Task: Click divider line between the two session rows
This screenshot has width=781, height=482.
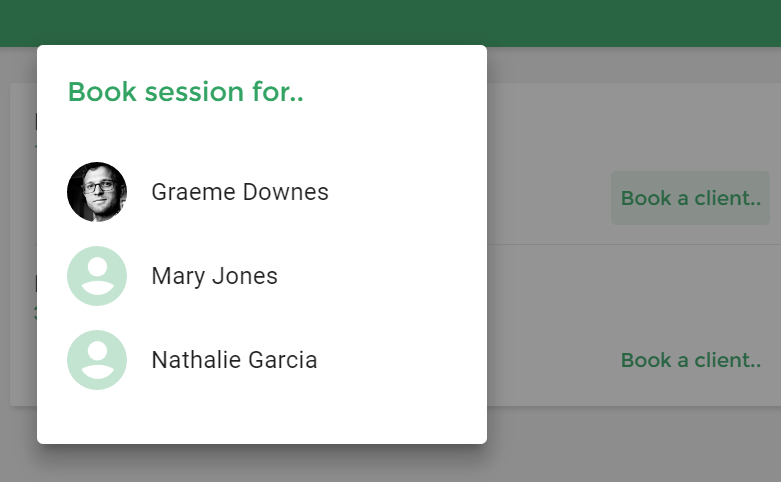Action: 634,244
